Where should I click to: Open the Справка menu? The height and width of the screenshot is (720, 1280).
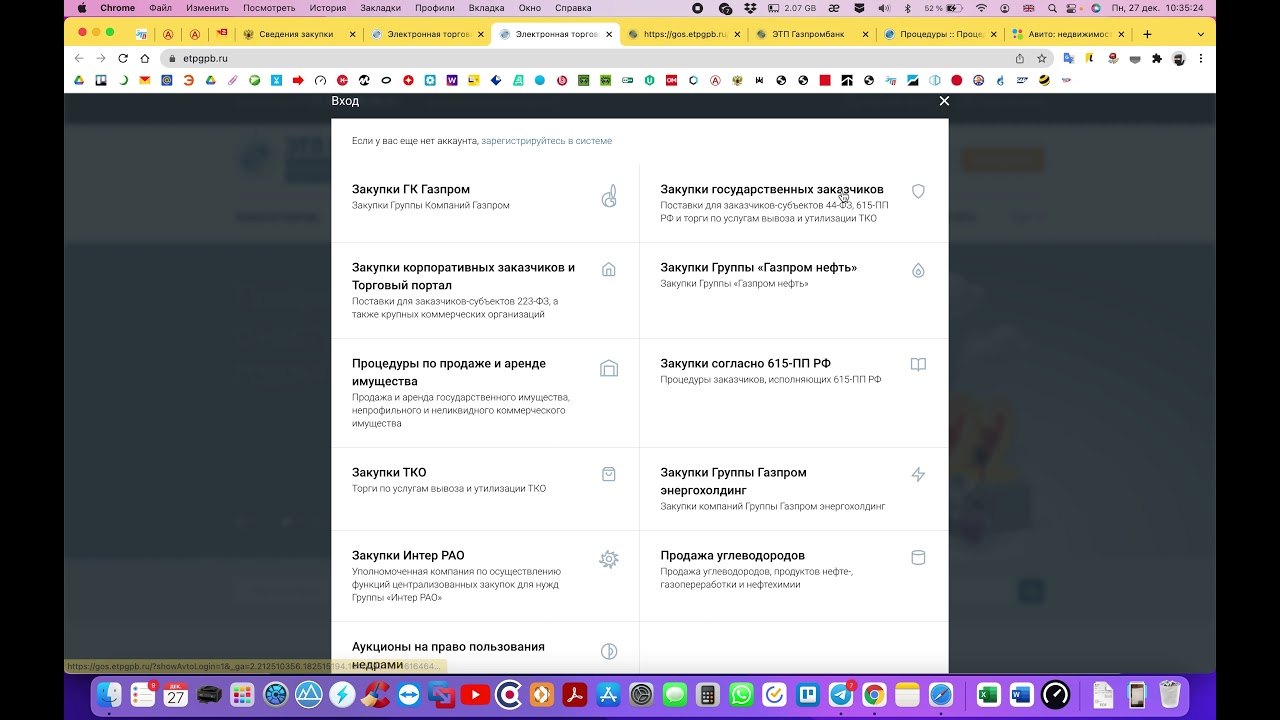coord(573,8)
